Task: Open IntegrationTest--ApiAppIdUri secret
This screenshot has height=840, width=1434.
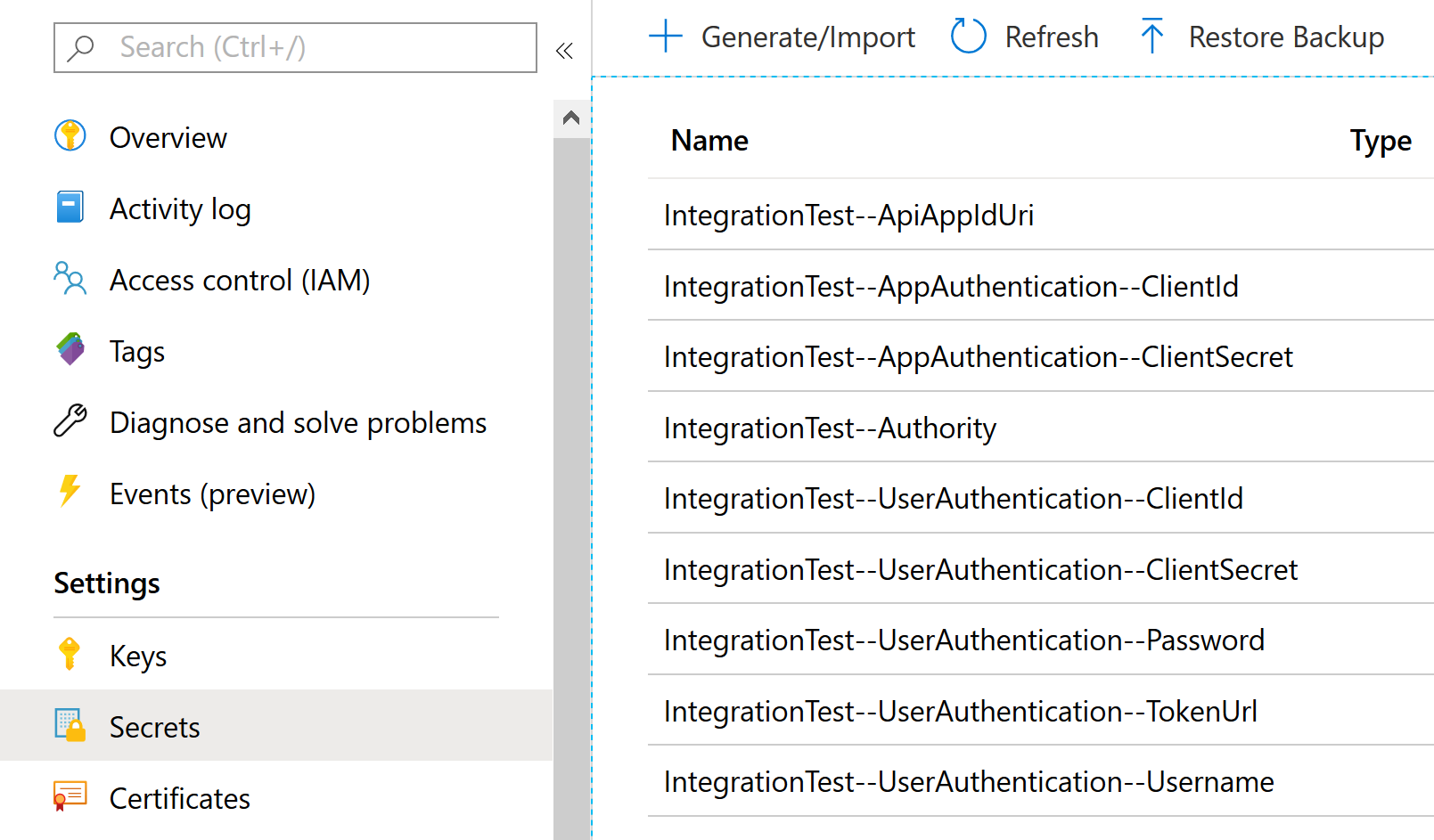Action: click(848, 216)
